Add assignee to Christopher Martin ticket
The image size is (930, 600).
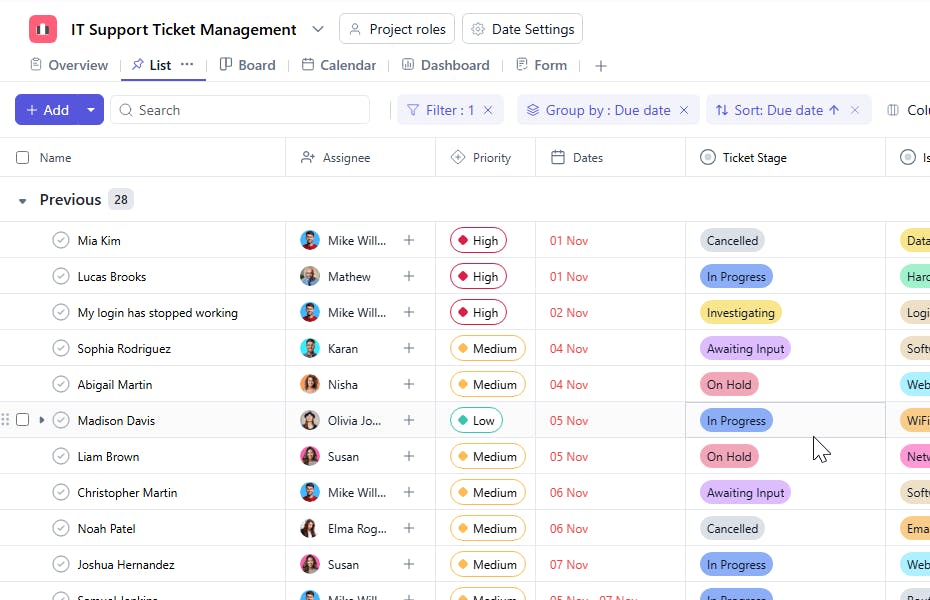point(409,492)
